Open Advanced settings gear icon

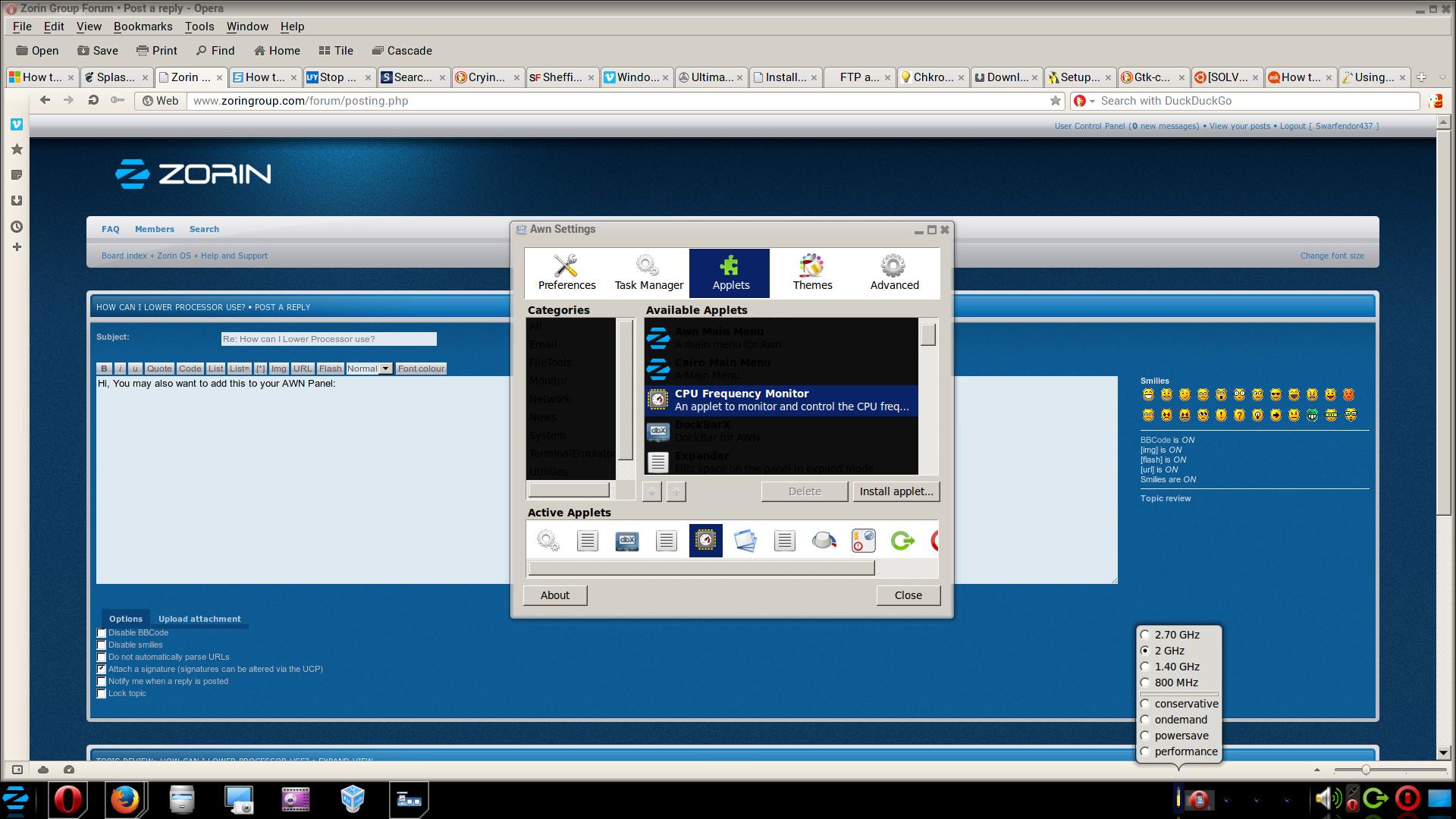893,265
